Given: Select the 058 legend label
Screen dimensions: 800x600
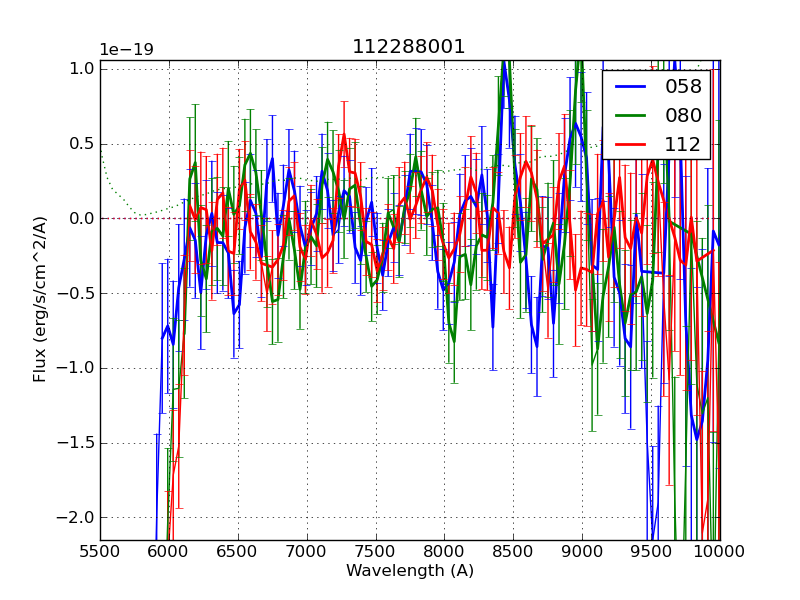Looking at the screenshot, I should (683, 87).
